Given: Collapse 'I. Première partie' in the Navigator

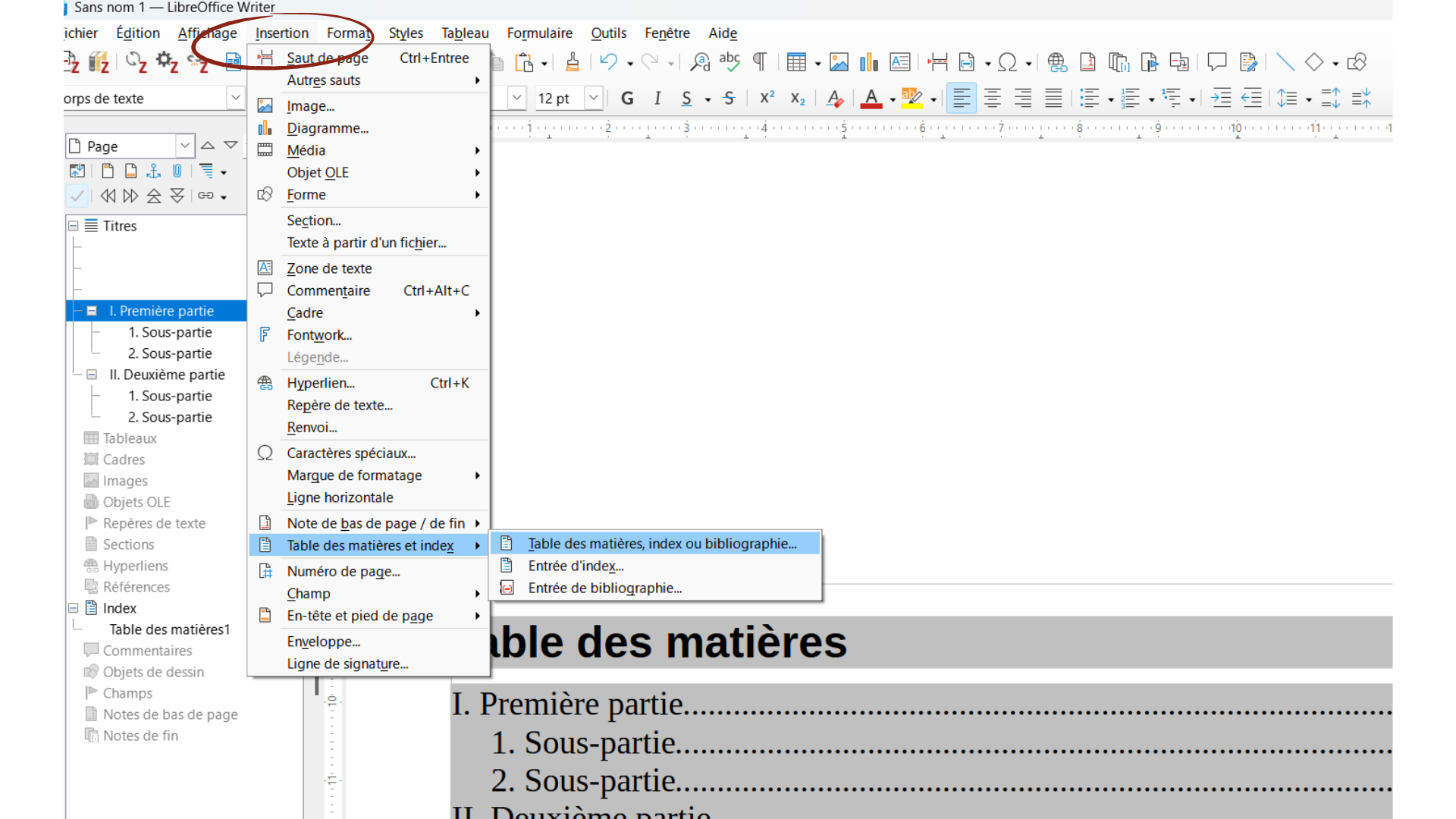Looking at the screenshot, I should pyautogui.click(x=92, y=310).
